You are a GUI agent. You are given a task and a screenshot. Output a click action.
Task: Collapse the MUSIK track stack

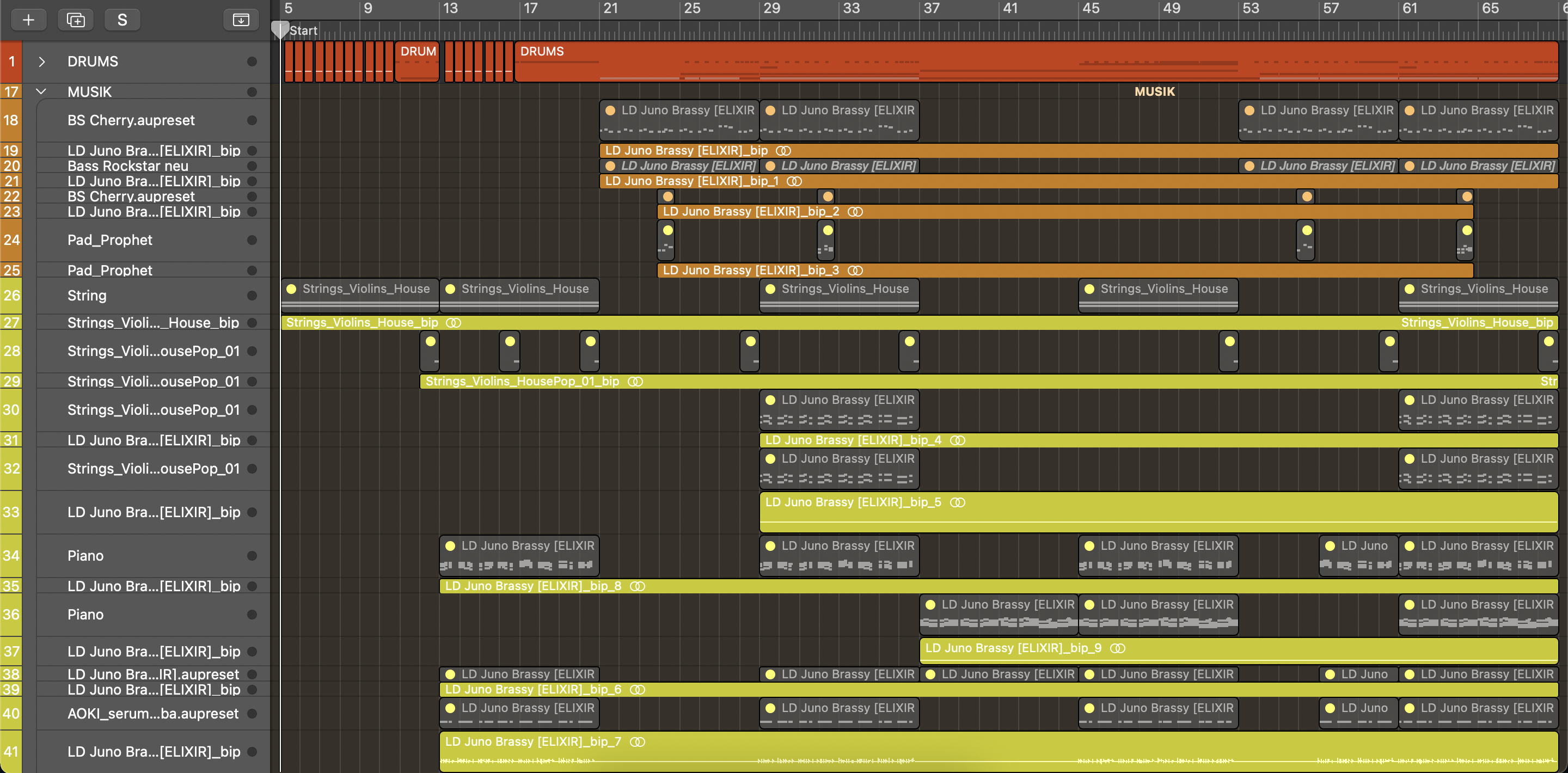(41, 92)
